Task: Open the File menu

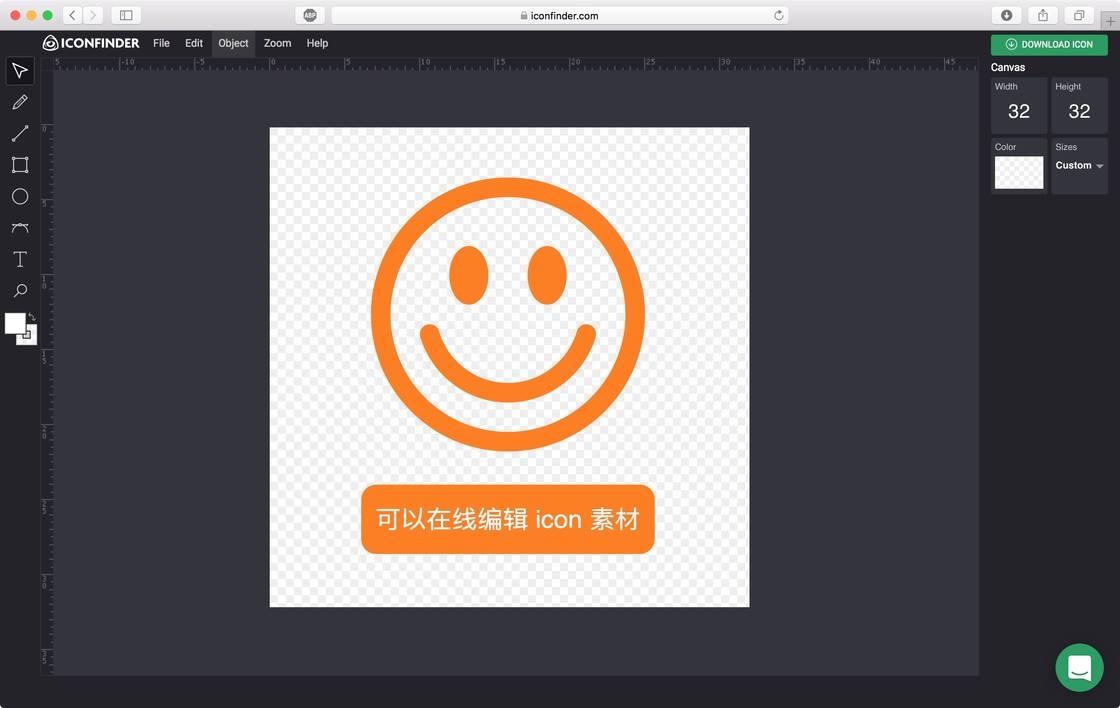Action: click(161, 43)
